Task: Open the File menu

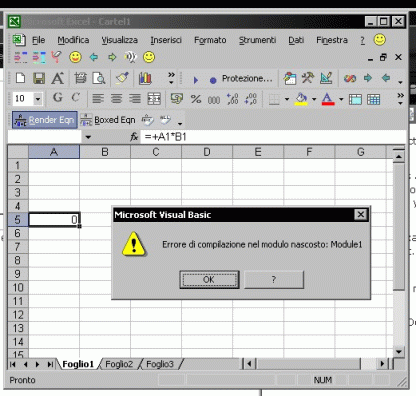Action: pyautogui.click(x=38, y=40)
